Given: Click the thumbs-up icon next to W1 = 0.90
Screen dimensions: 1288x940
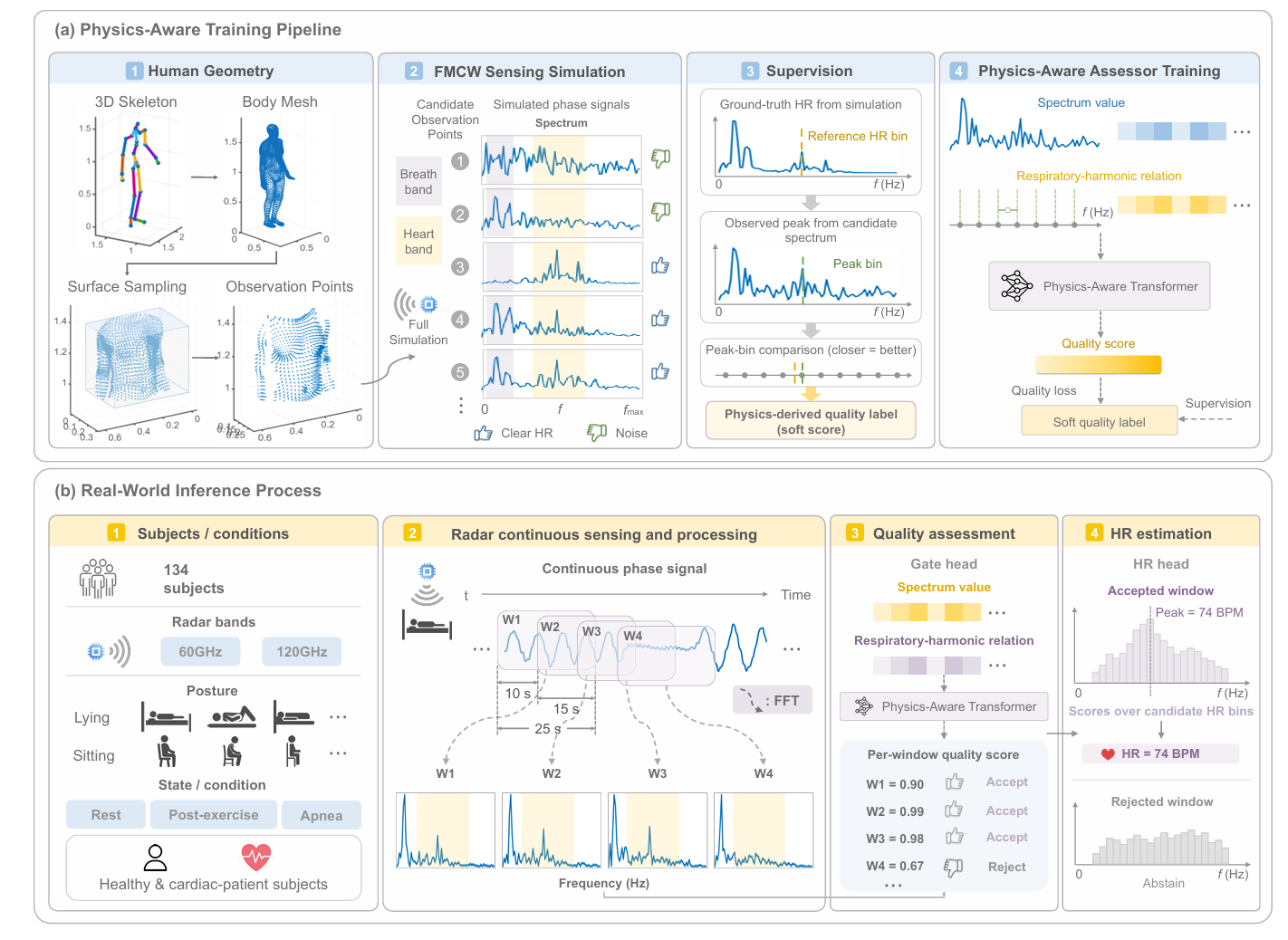Looking at the screenshot, I should (x=955, y=782).
